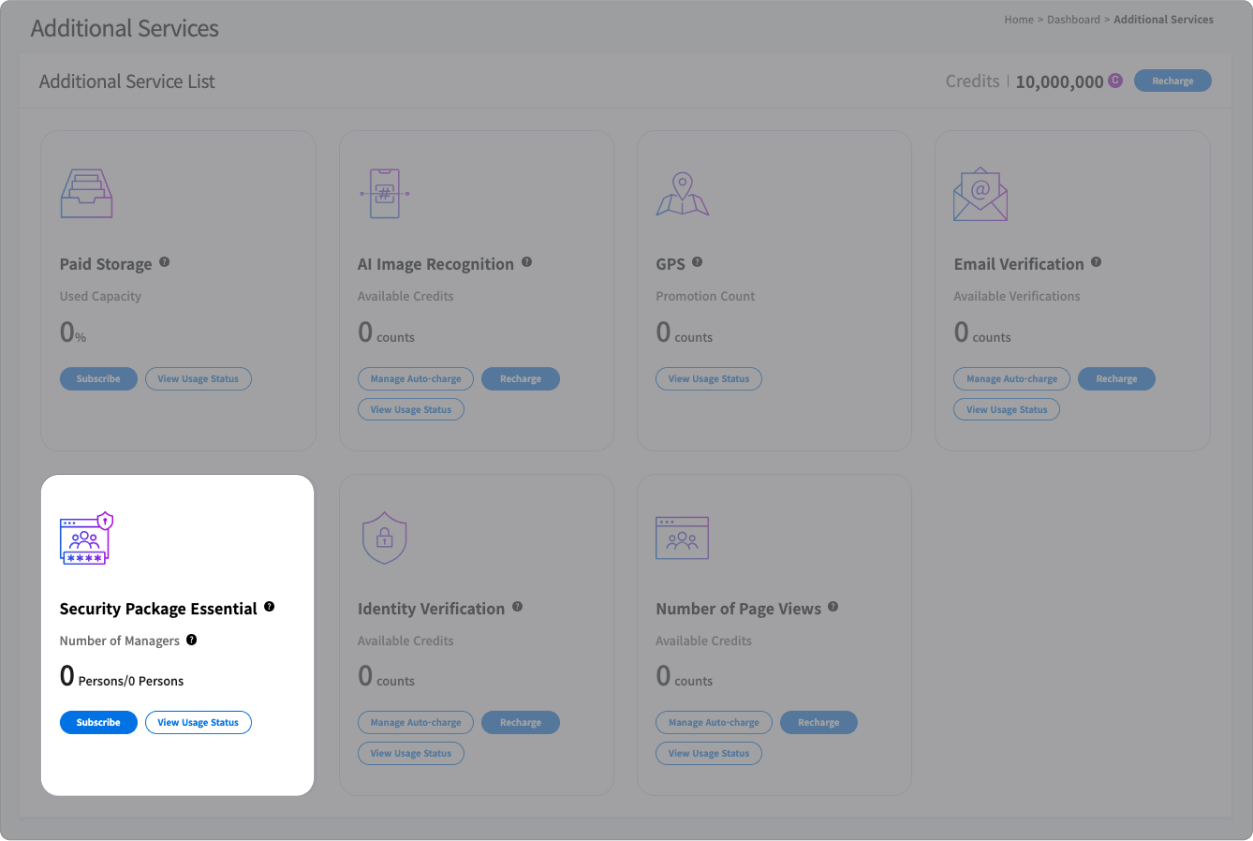Click Recharge button next to Credits balance
The image size is (1253, 841).
point(1172,81)
